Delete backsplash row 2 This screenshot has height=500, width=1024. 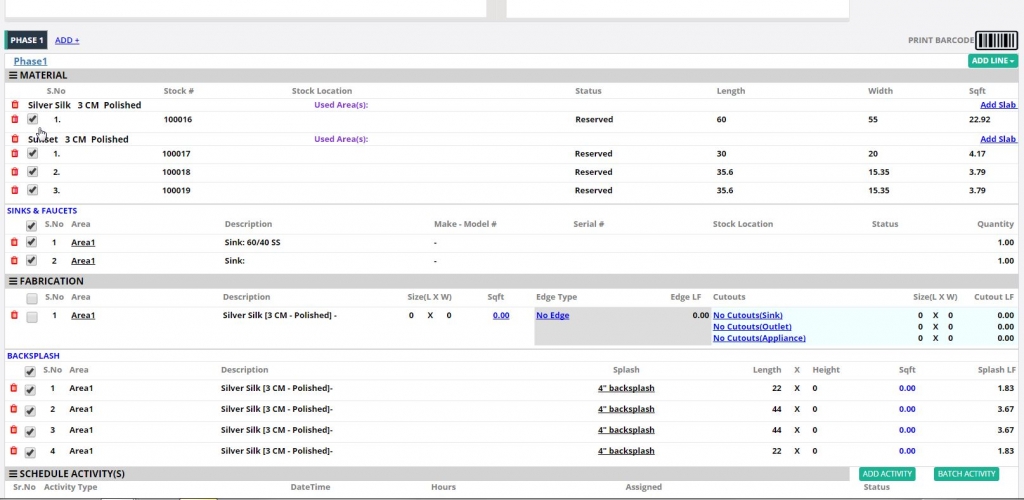point(14,409)
